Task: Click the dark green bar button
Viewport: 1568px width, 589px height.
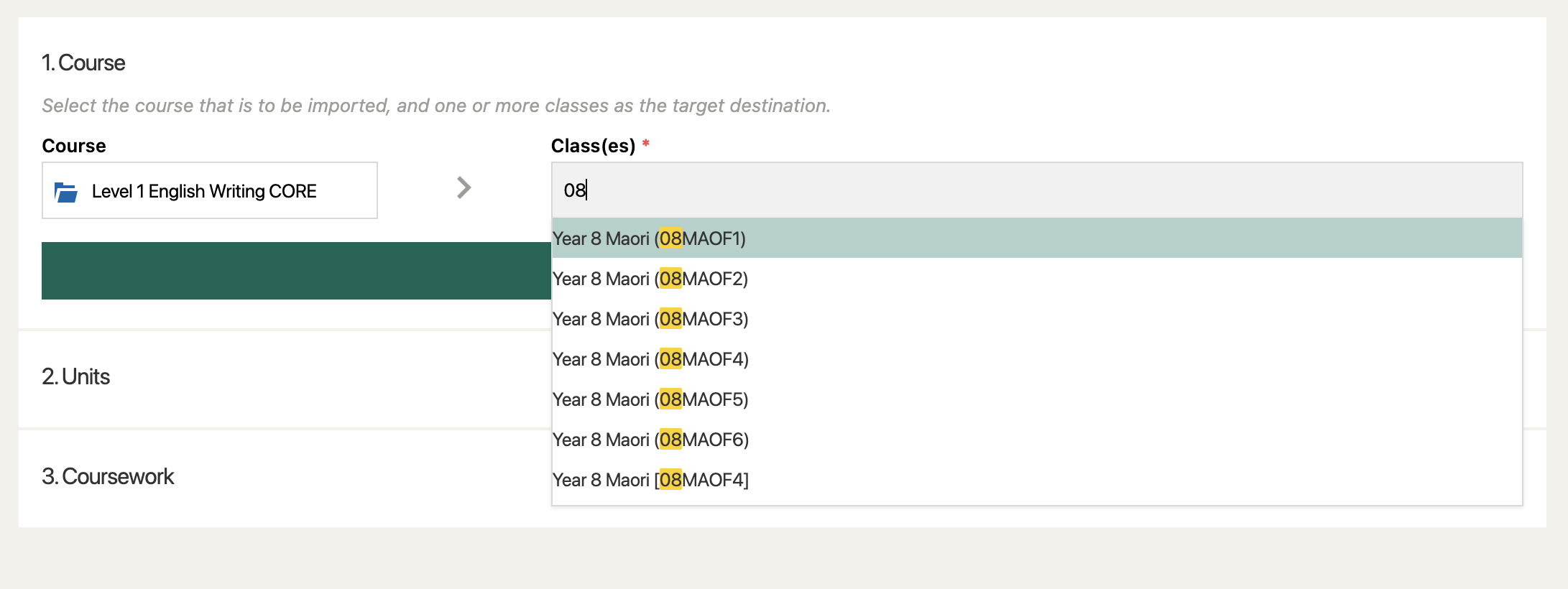Action: pyautogui.click(x=296, y=271)
